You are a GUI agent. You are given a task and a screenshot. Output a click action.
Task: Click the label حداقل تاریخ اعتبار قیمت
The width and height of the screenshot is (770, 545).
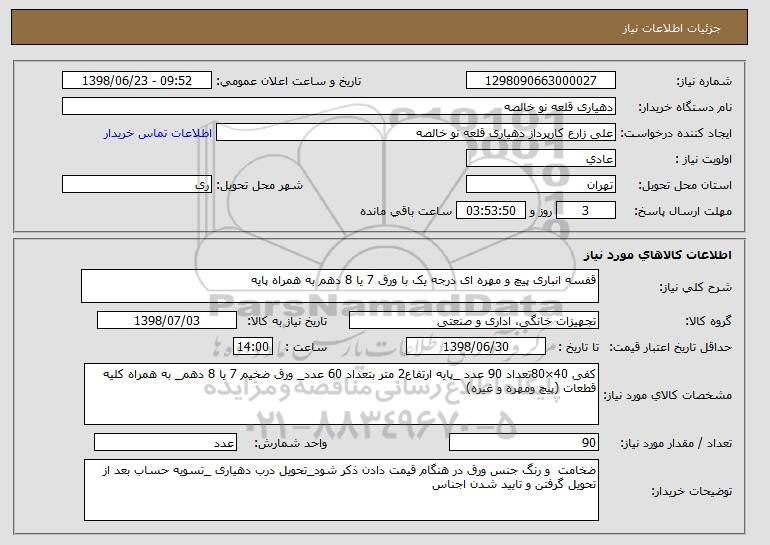click(671, 347)
